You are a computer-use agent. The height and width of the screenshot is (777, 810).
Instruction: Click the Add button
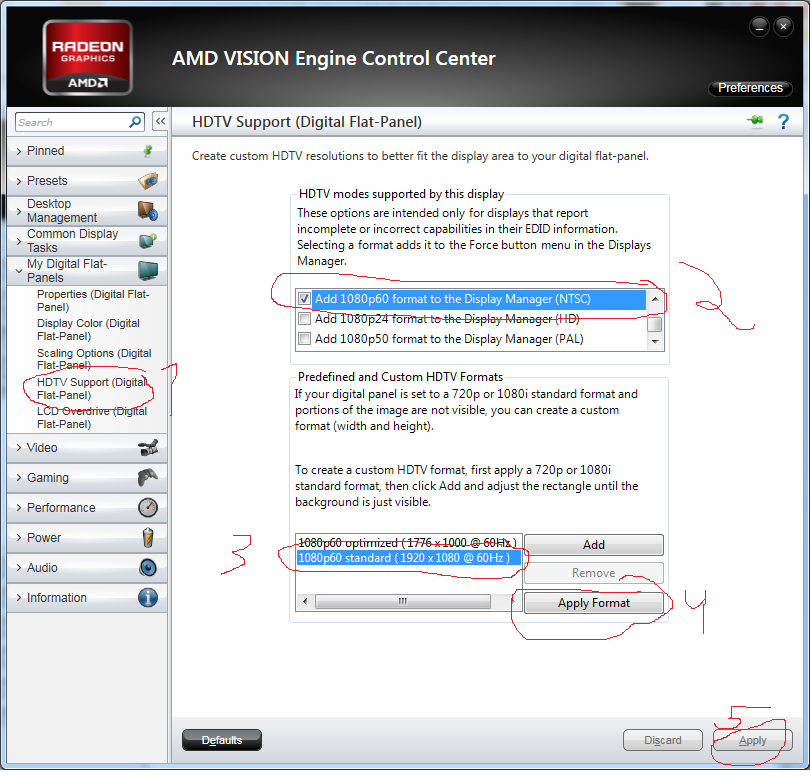pyautogui.click(x=594, y=545)
